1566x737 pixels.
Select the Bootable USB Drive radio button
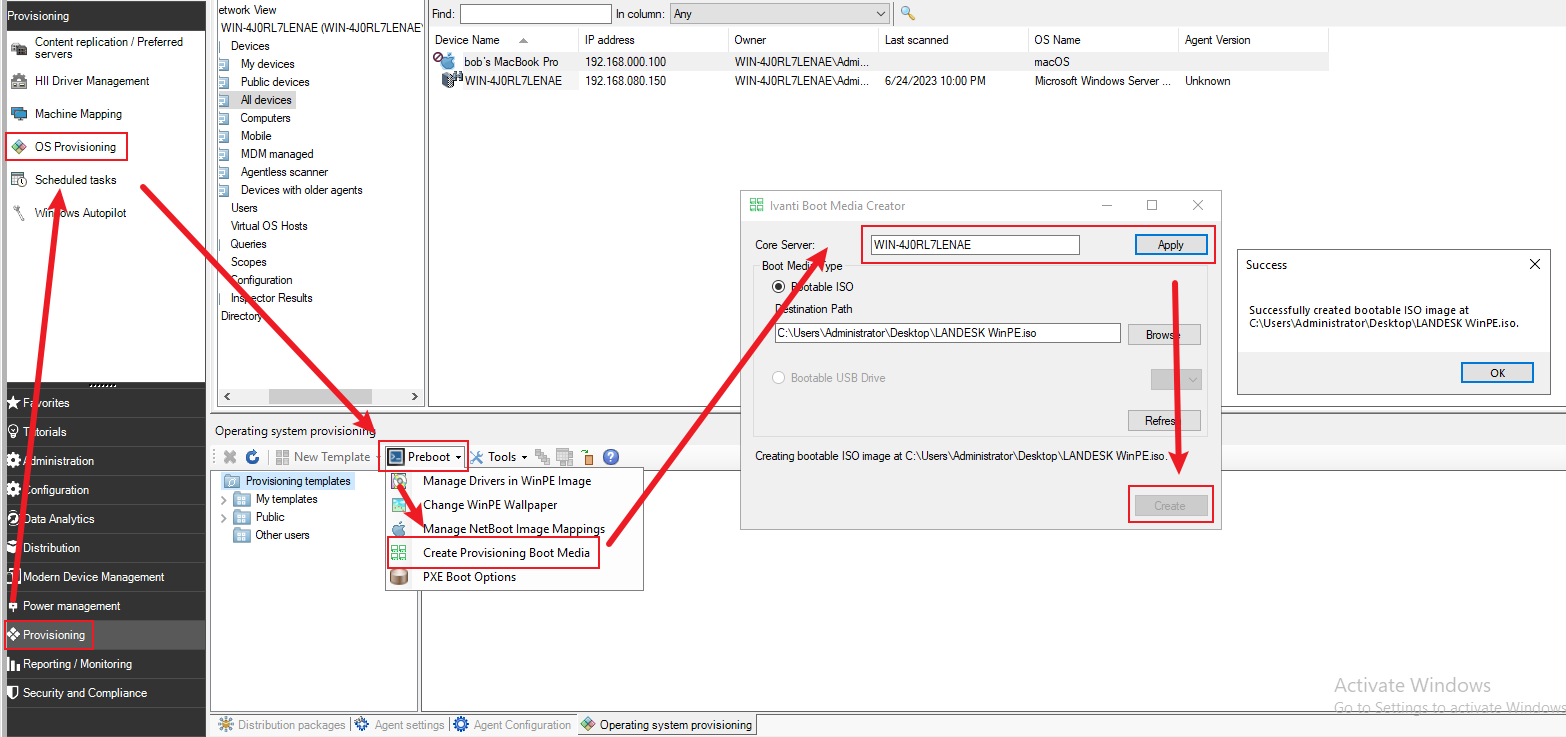point(779,378)
